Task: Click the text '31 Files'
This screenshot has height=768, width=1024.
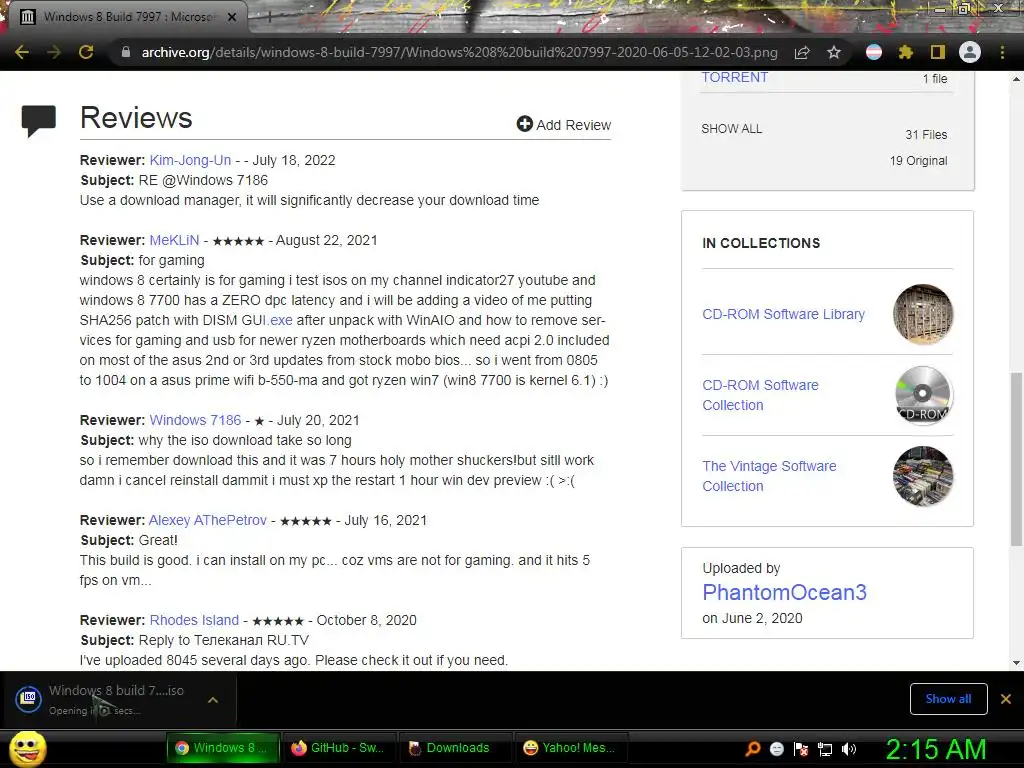Action: pyautogui.click(x=926, y=135)
